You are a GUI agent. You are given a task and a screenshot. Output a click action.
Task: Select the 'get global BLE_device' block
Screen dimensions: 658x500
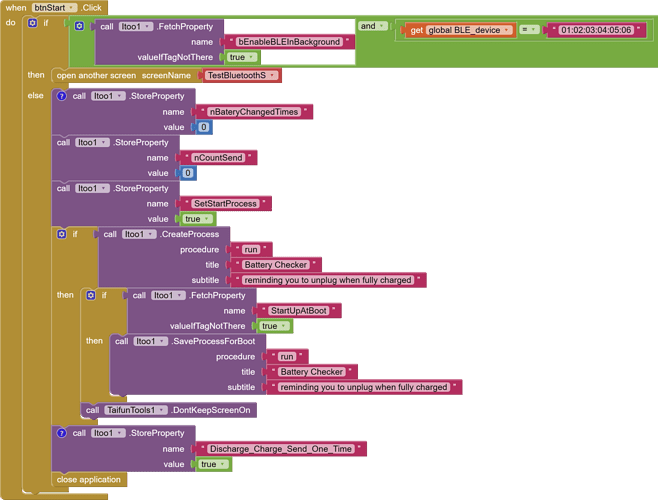click(459, 30)
